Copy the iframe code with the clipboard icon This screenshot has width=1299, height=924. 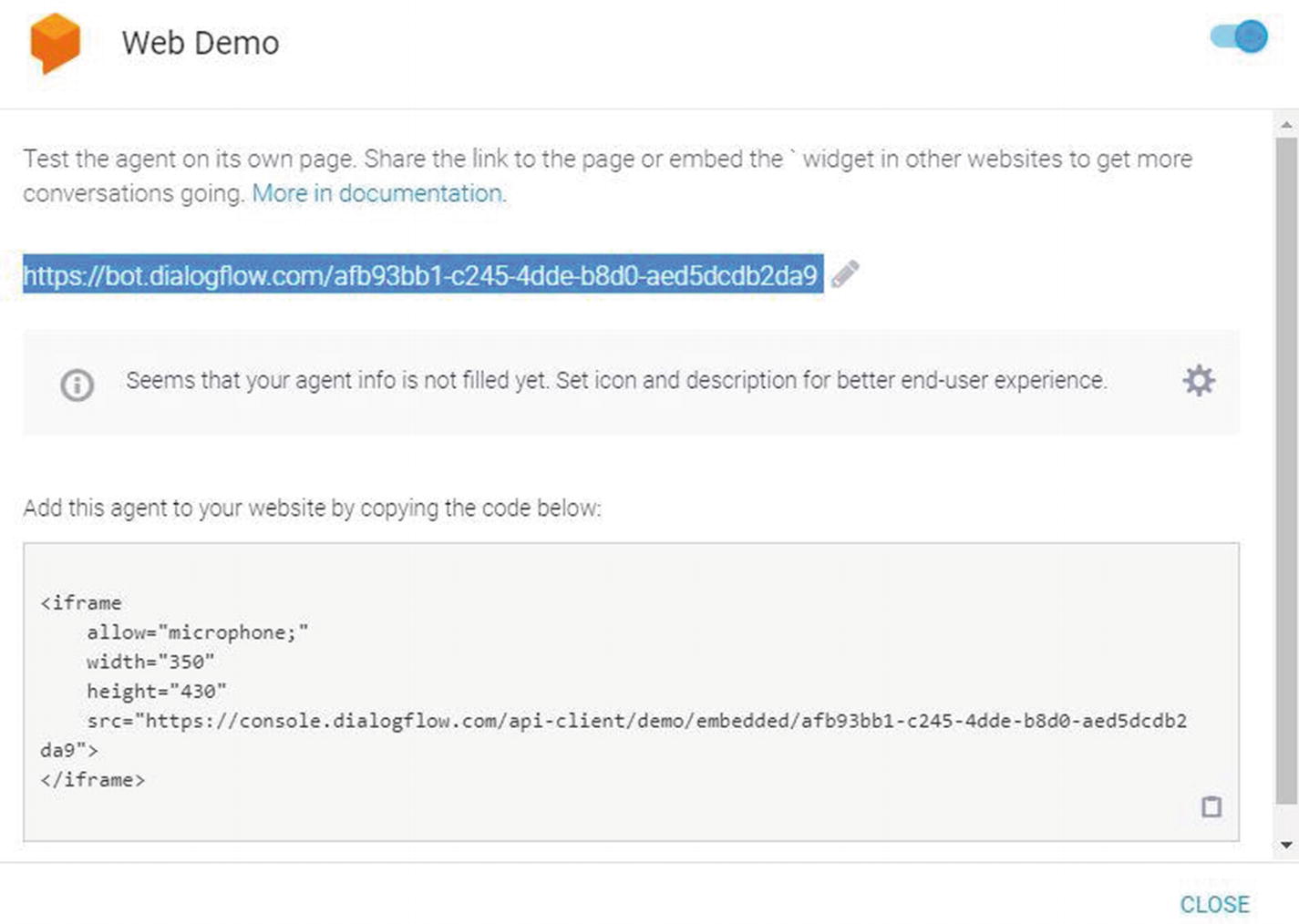point(1211,806)
